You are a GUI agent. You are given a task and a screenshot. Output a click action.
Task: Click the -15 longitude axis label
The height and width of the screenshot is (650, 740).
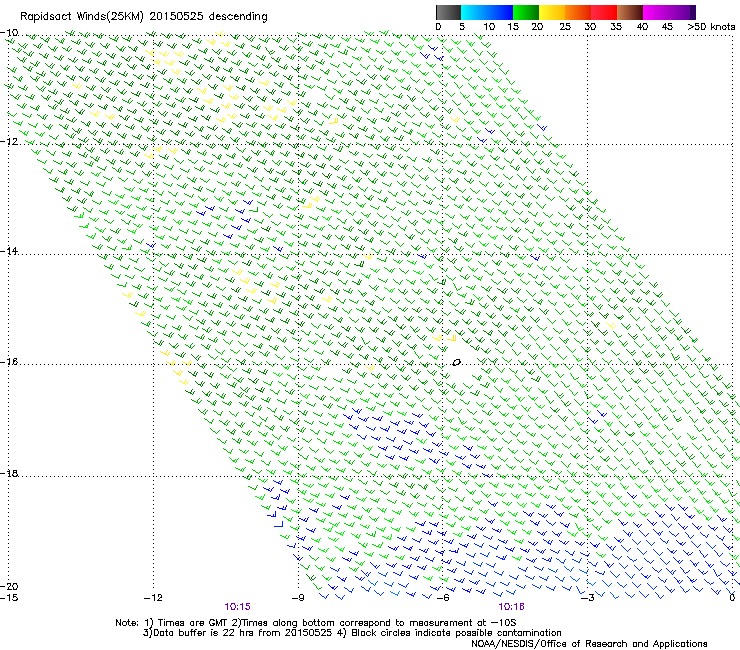[x=9, y=598]
